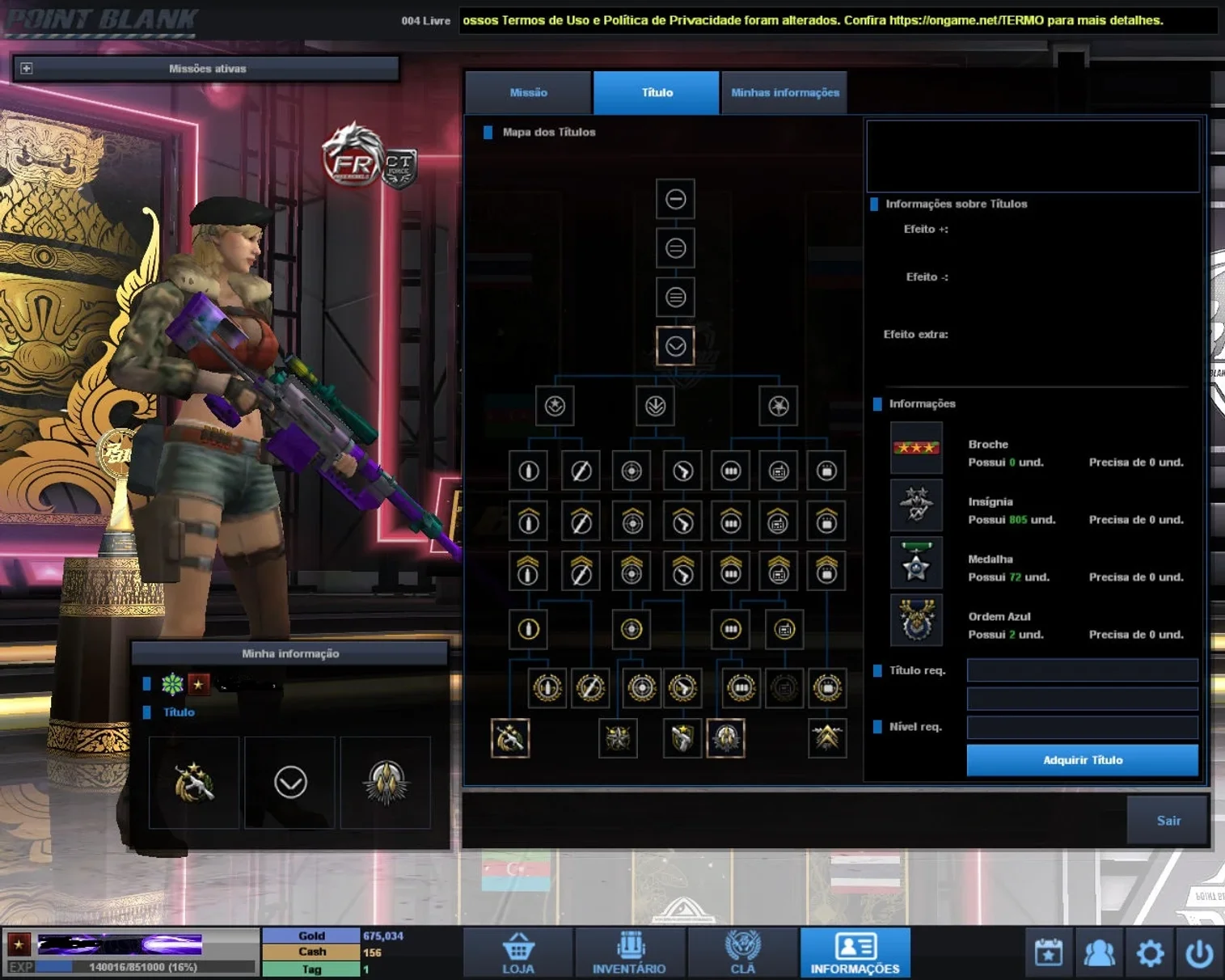
Task: Select the laurel-wreath magazines title
Action: click(741, 688)
